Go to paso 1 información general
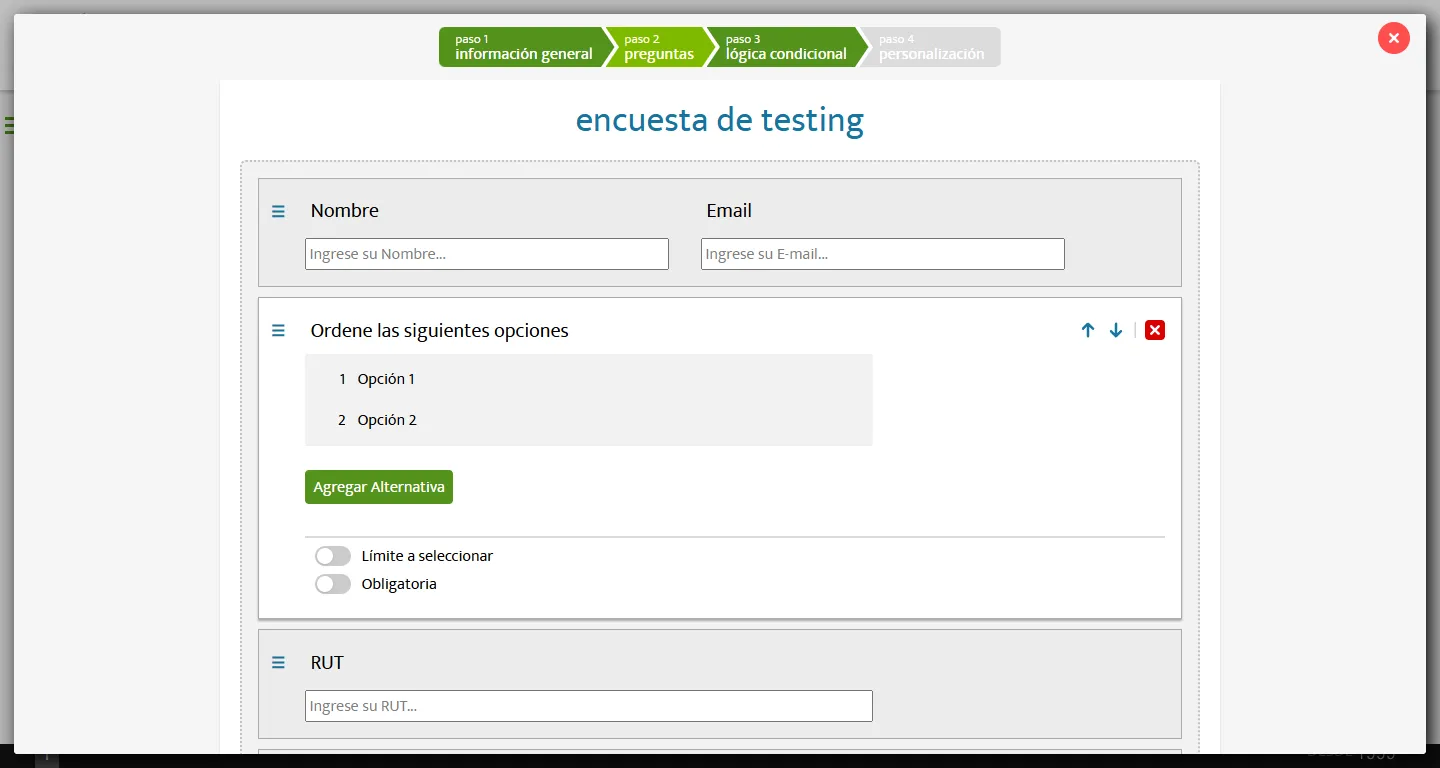Image resolution: width=1440 pixels, height=768 pixels. coord(522,46)
